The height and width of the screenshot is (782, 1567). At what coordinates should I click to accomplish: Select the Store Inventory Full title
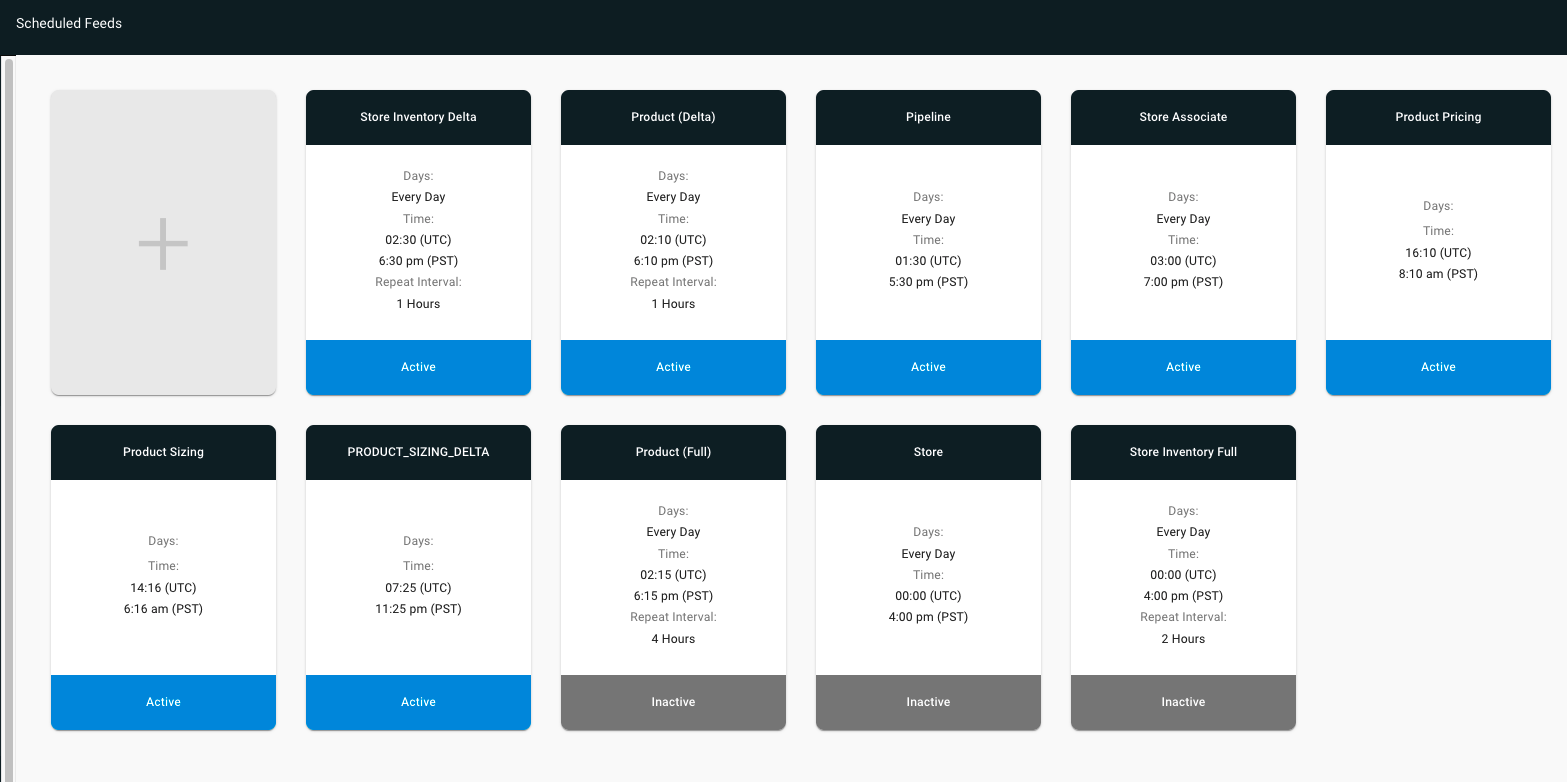click(x=1183, y=452)
